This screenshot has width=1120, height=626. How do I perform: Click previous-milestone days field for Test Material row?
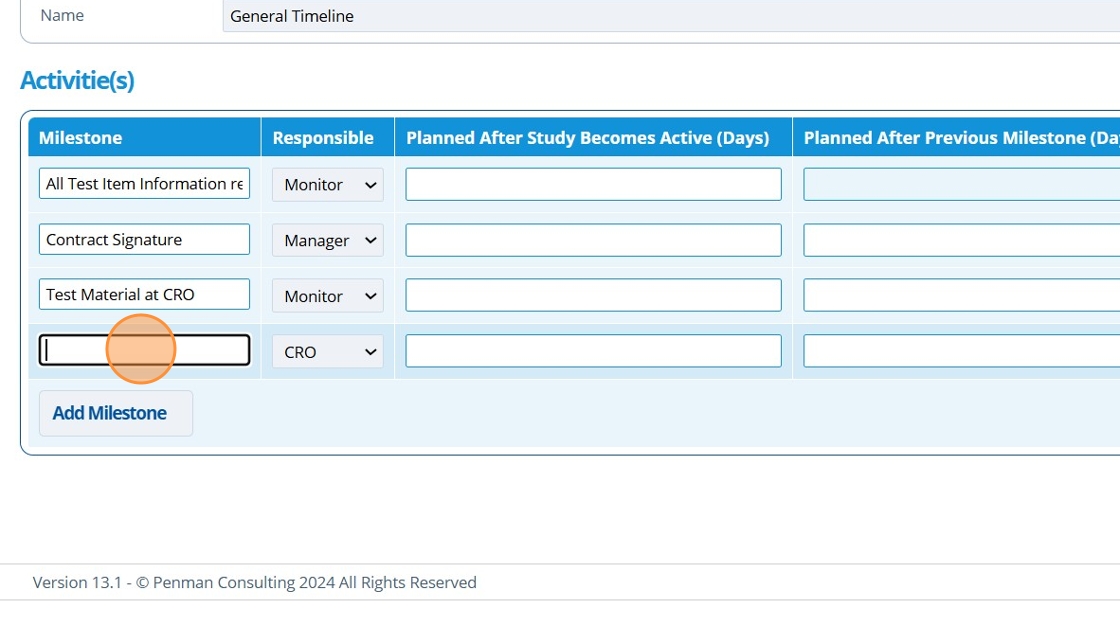point(960,295)
